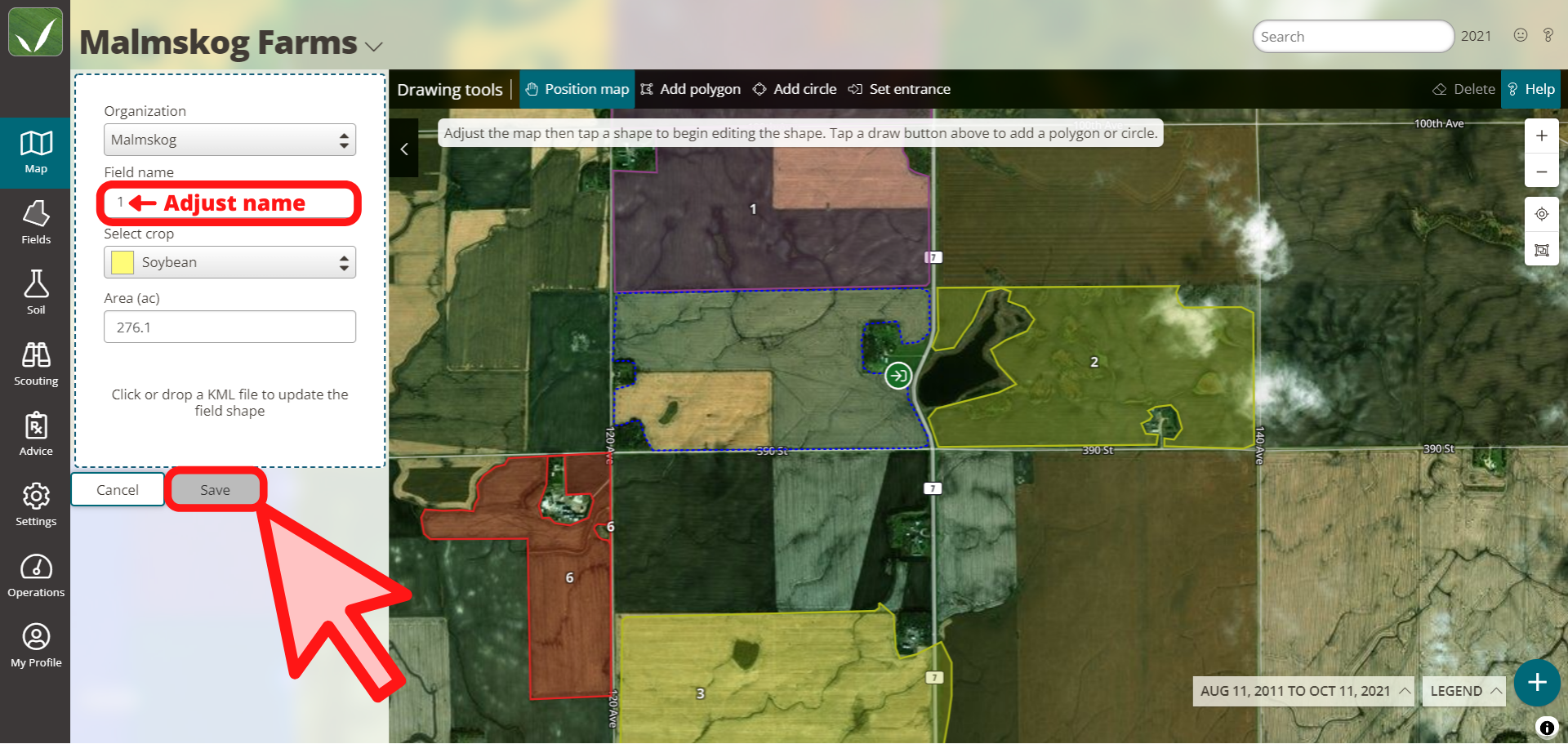The image size is (1568, 744).
Task: Open My Profile from the sidebar
Action: tap(35, 647)
